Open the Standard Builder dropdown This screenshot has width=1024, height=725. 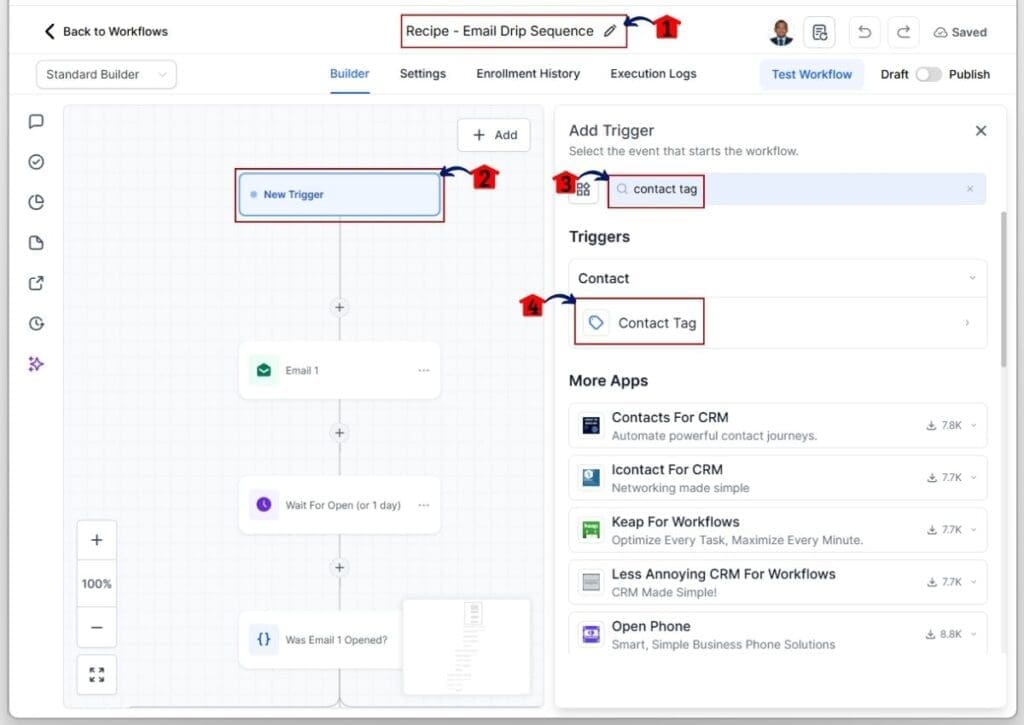tap(105, 74)
